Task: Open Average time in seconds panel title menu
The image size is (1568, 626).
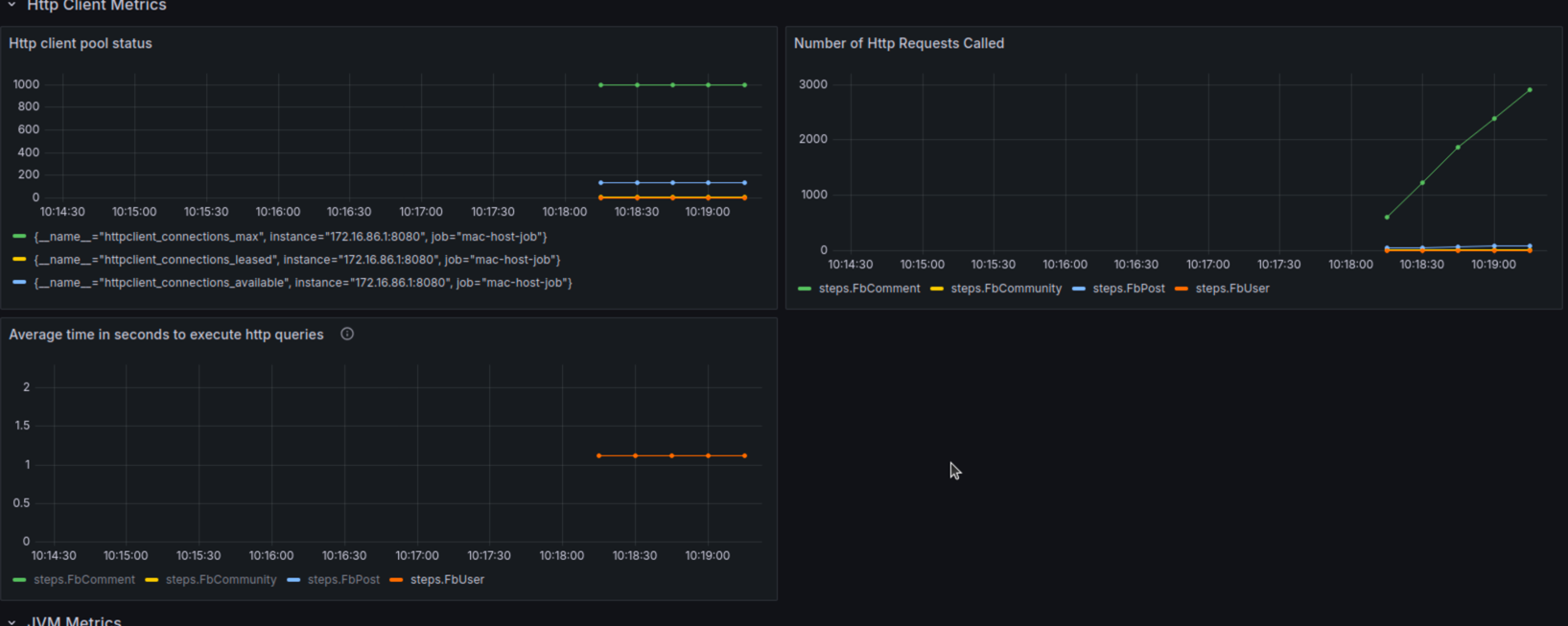Action: 166,335
